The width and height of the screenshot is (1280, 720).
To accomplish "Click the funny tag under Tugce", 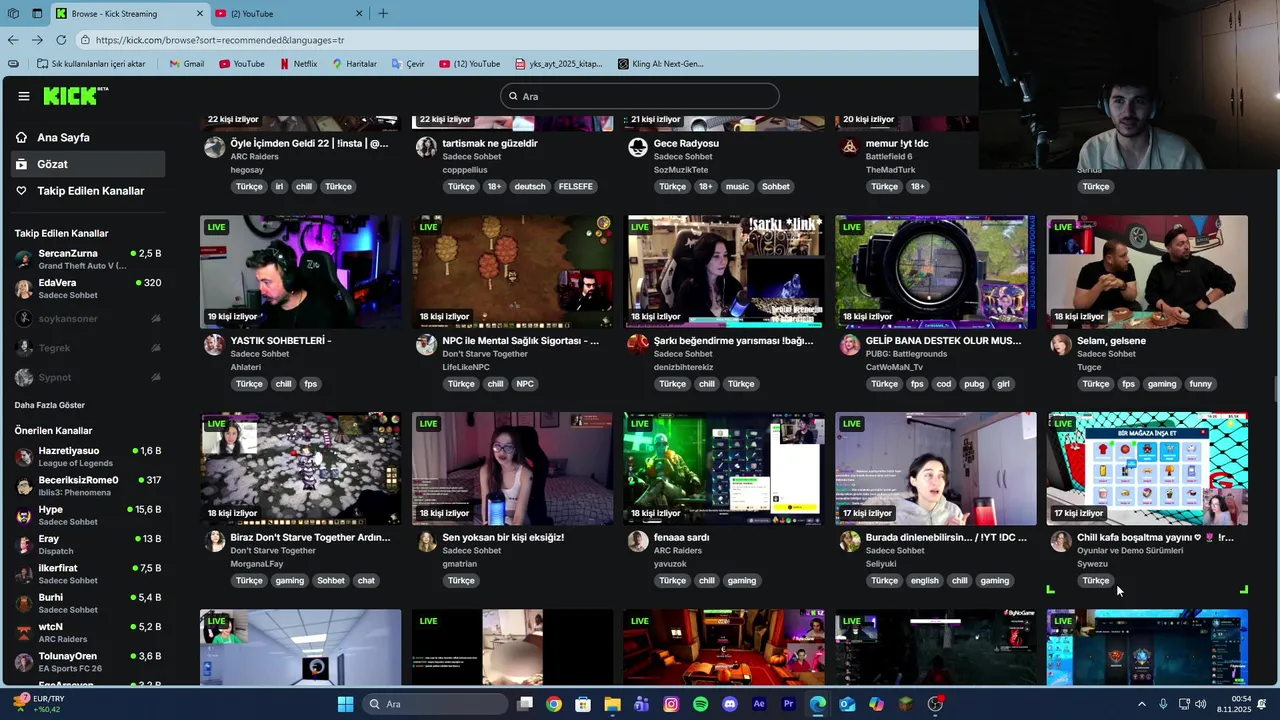I will pyautogui.click(x=1200, y=384).
